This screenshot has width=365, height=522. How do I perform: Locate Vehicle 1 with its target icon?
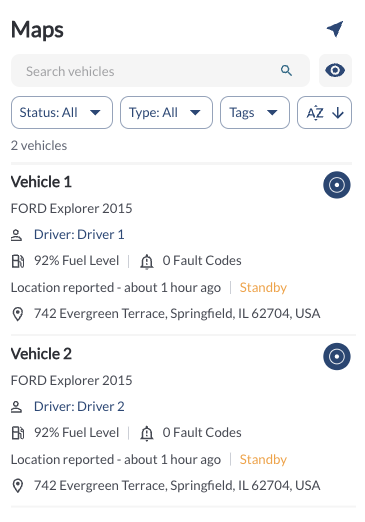coord(337,185)
